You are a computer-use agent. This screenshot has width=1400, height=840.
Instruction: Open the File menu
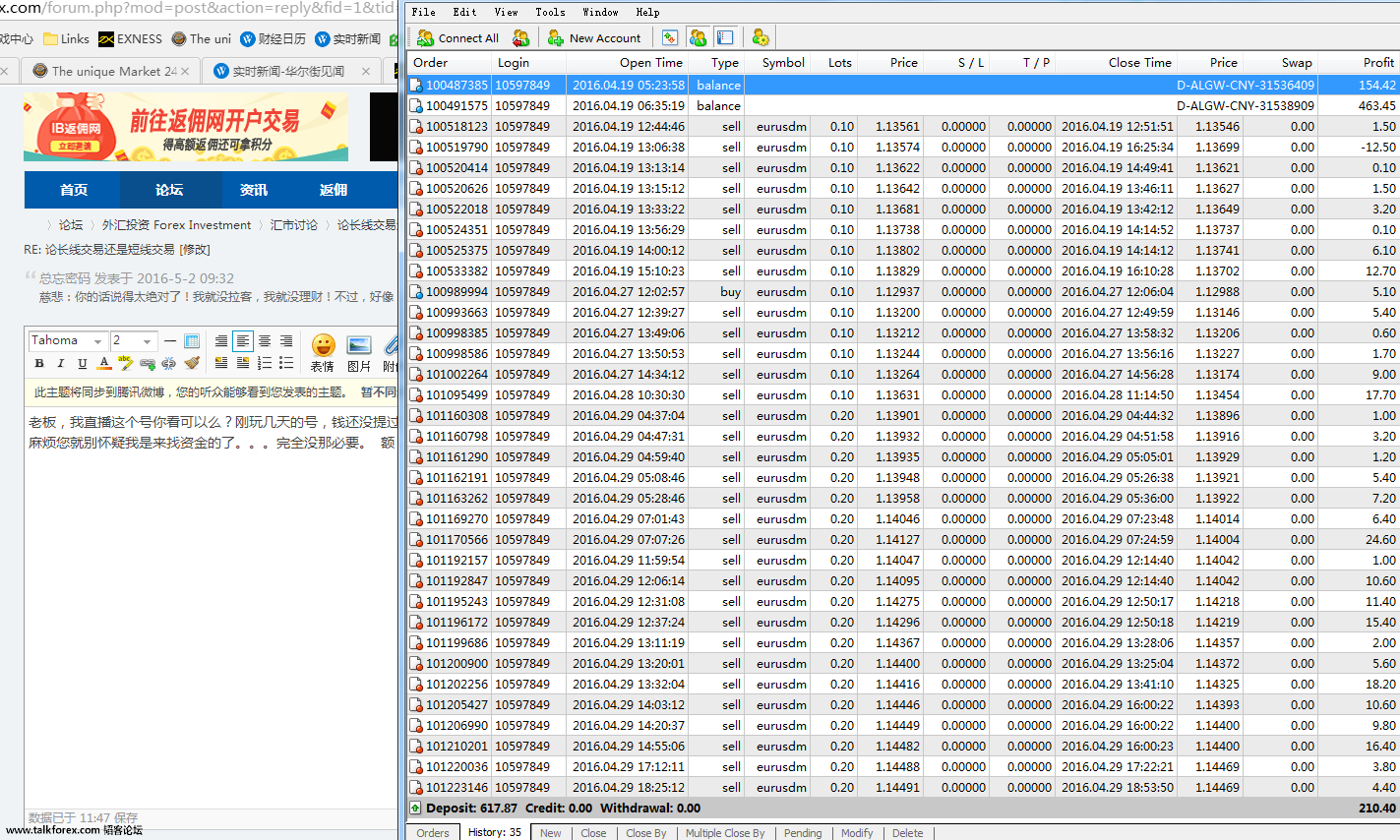(424, 12)
